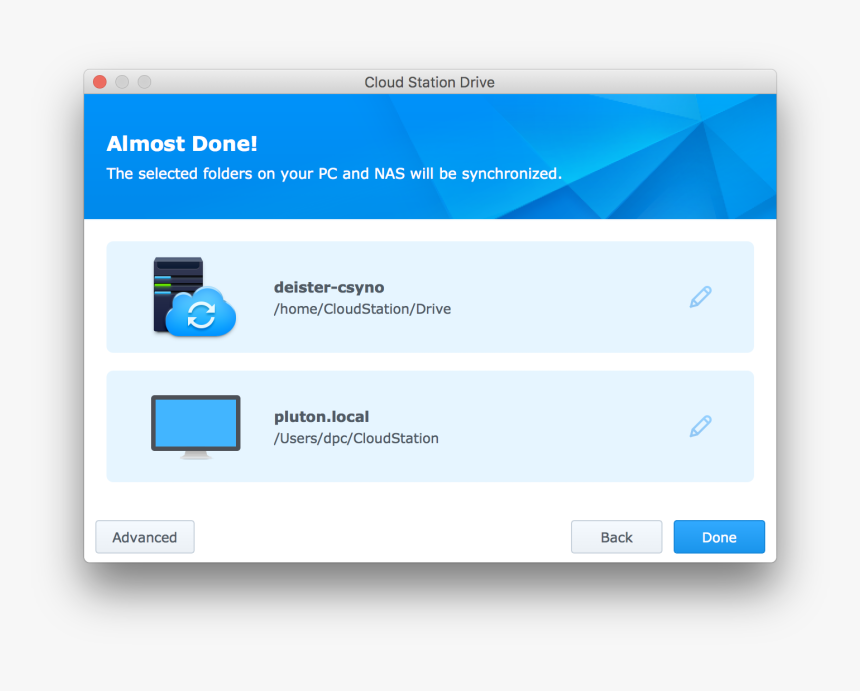Select the deister-csyno server name
The height and width of the screenshot is (691, 860).
click(329, 287)
